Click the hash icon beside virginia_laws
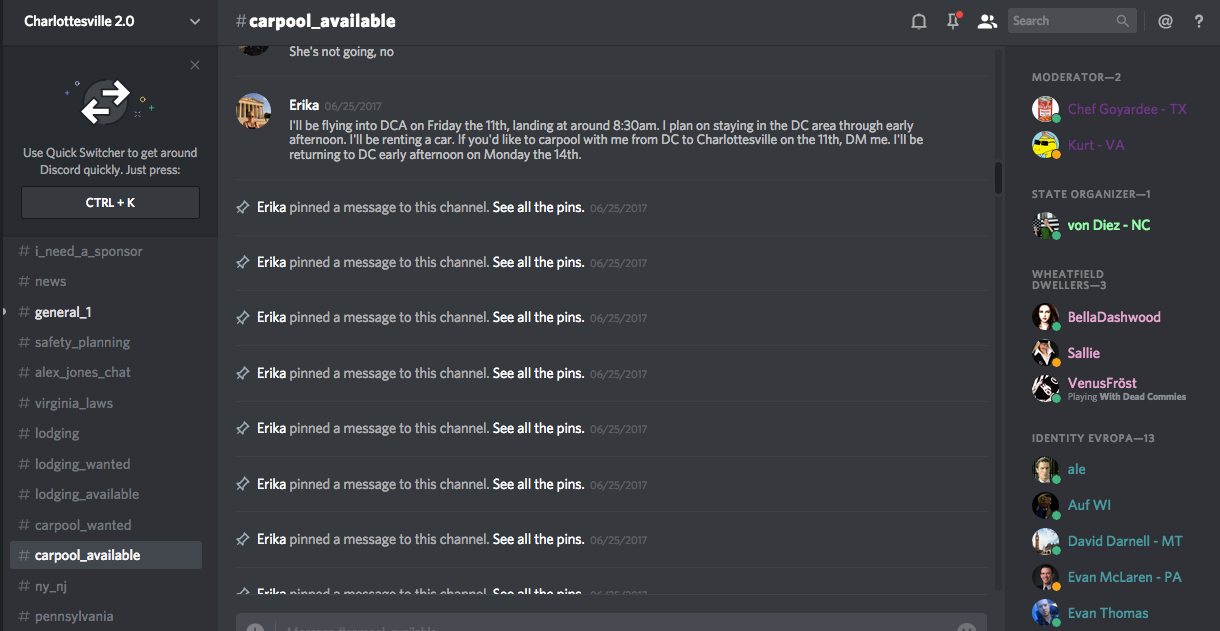The height and width of the screenshot is (631, 1220). pyautogui.click(x=24, y=403)
